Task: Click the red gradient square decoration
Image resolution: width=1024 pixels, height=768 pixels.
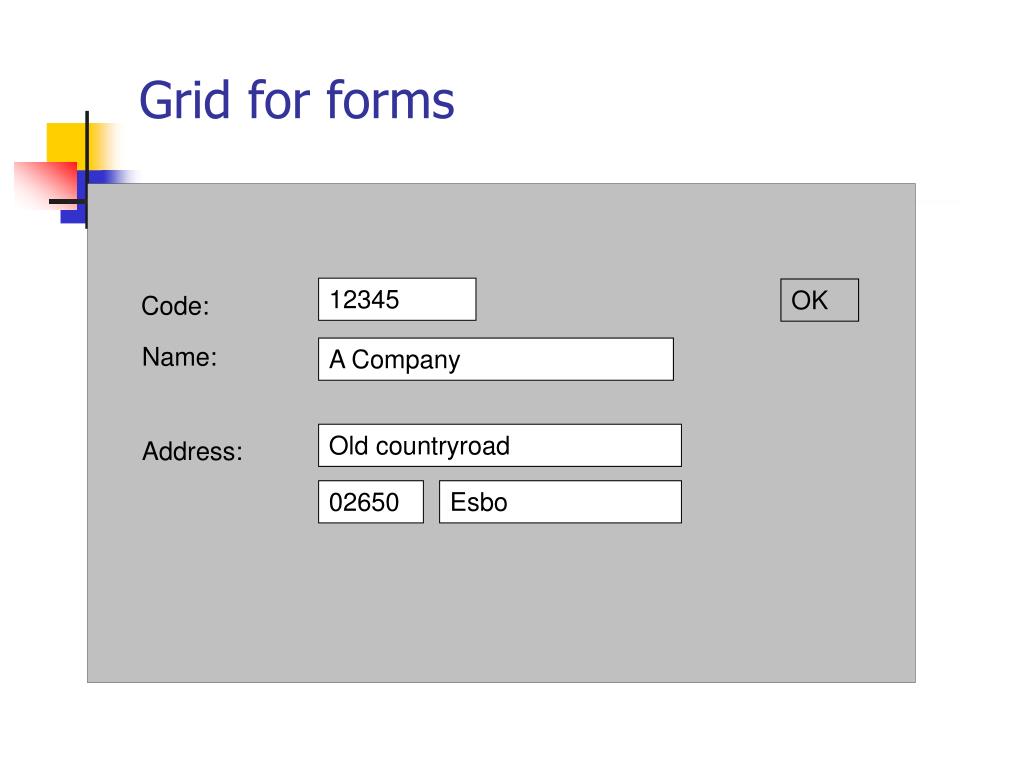Action: pos(46,183)
